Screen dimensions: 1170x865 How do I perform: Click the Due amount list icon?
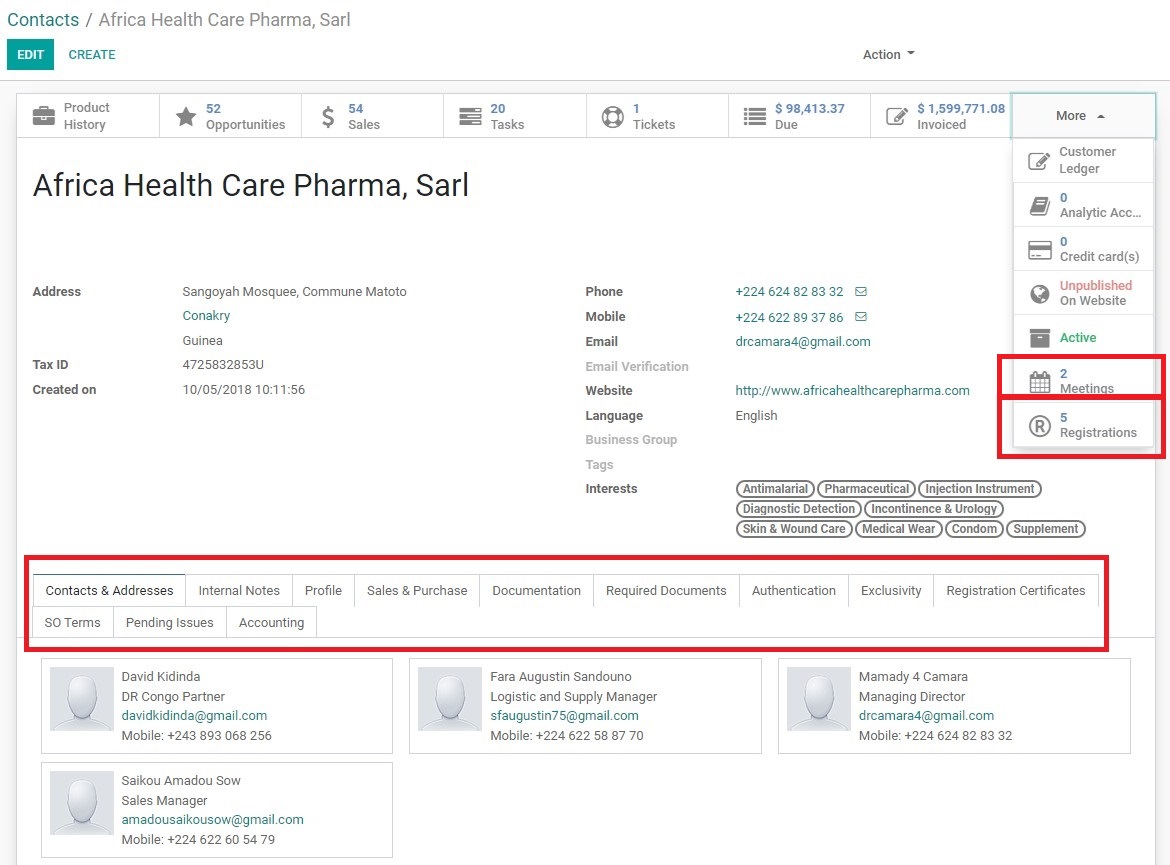coord(754,116)
